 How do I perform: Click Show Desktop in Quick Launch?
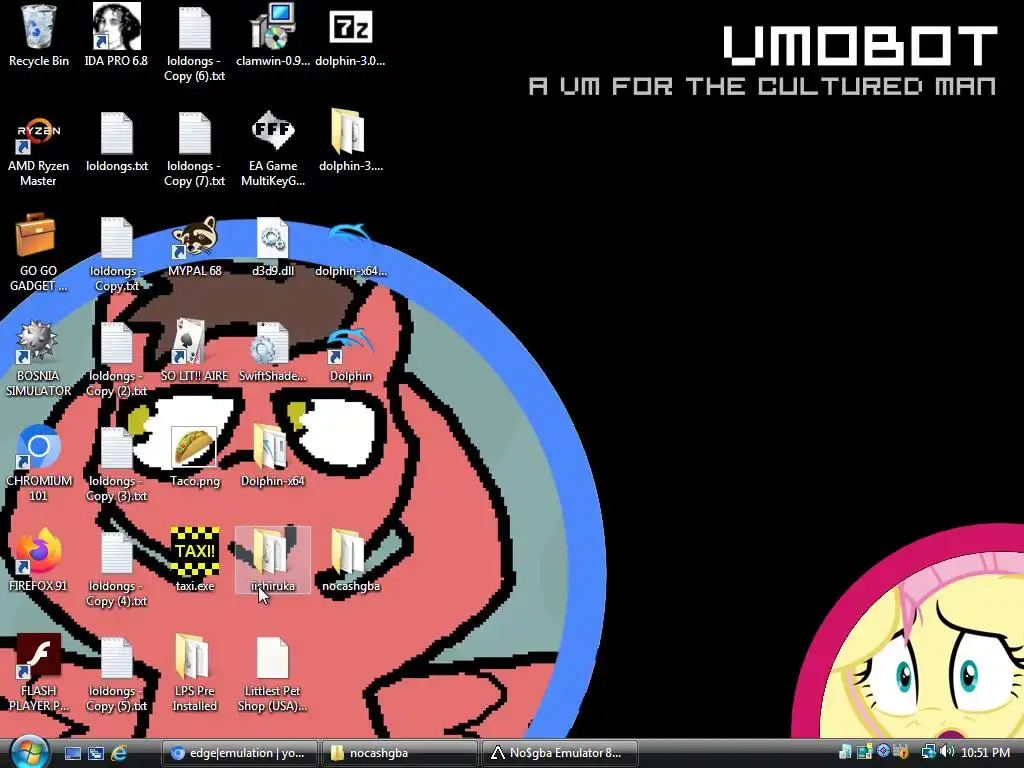[x=72, y=754]
